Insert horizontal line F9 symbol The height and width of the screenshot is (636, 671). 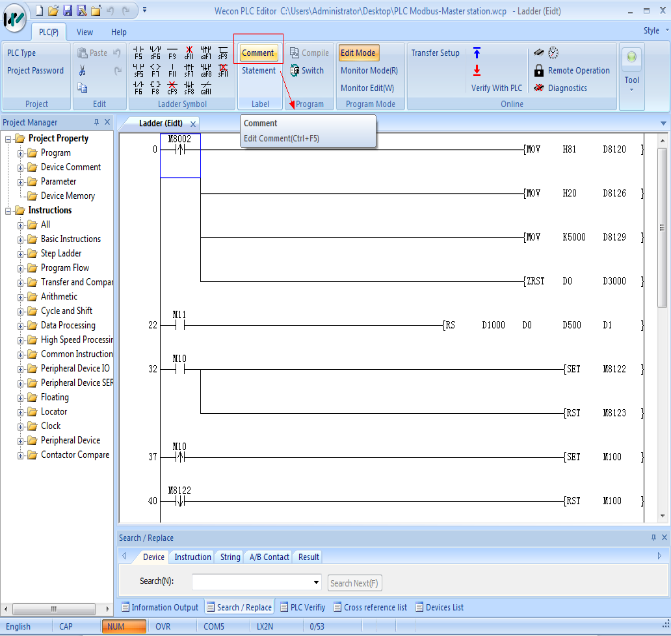(172, 53)
